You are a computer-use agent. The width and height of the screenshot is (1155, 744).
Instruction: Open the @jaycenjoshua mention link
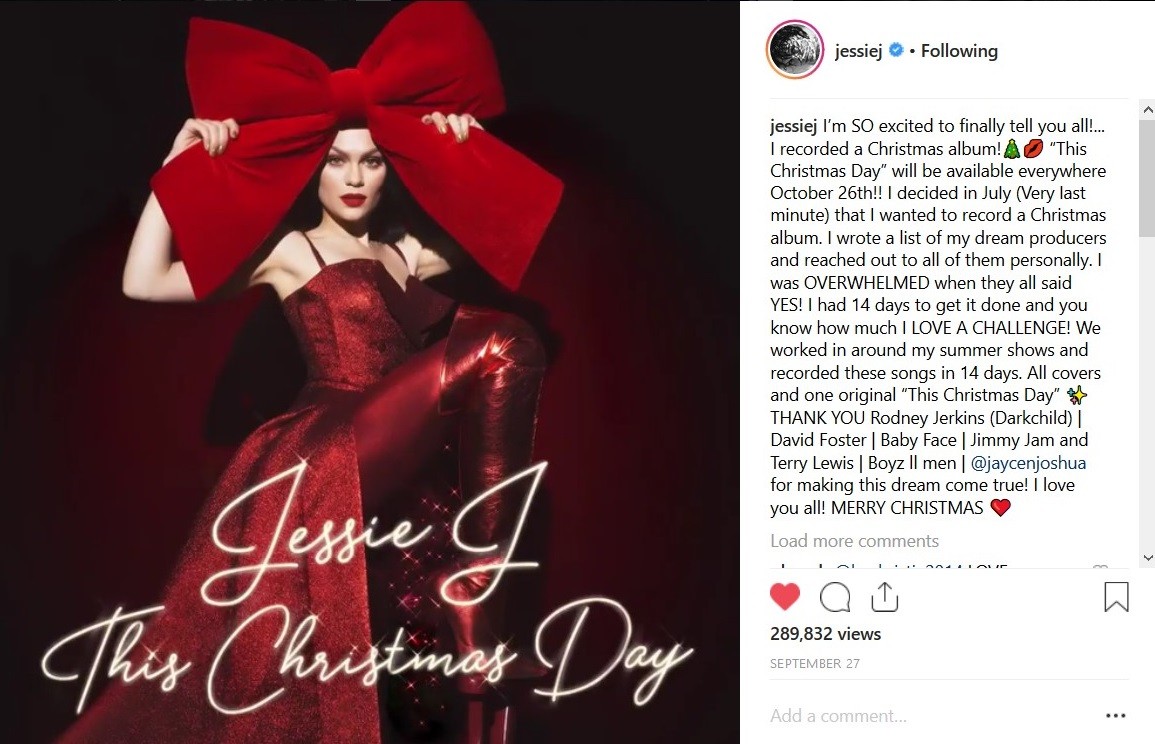(1028, 463)
